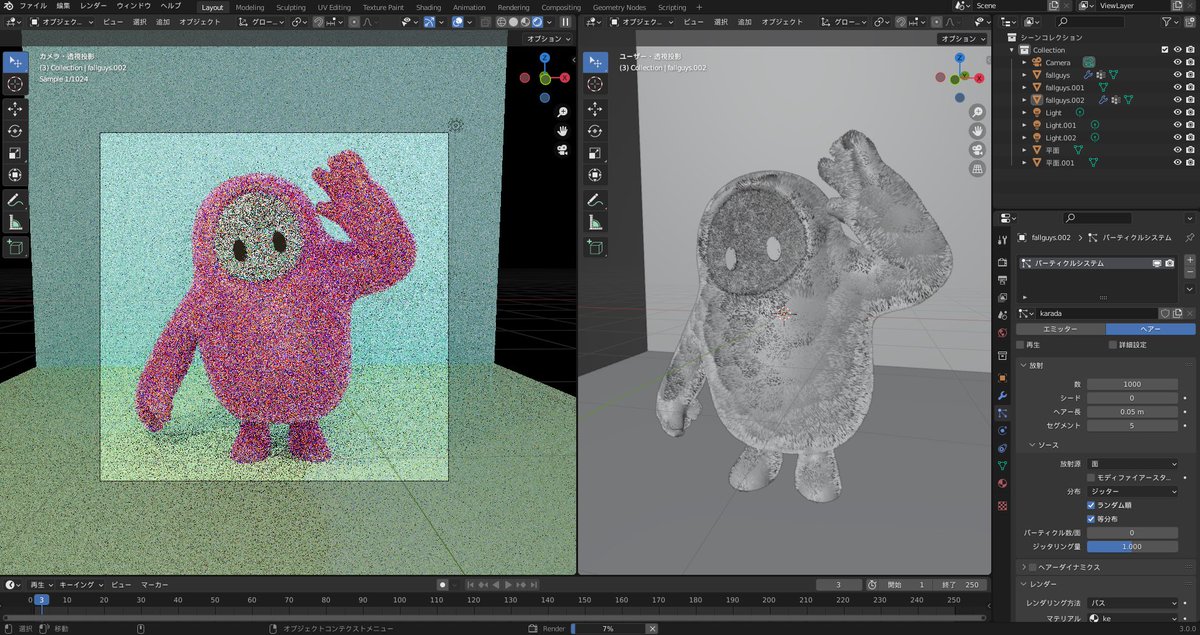Switch to the Shading workspace tab
Viewport: 1200px width, 635px height.
click(428, 7)
